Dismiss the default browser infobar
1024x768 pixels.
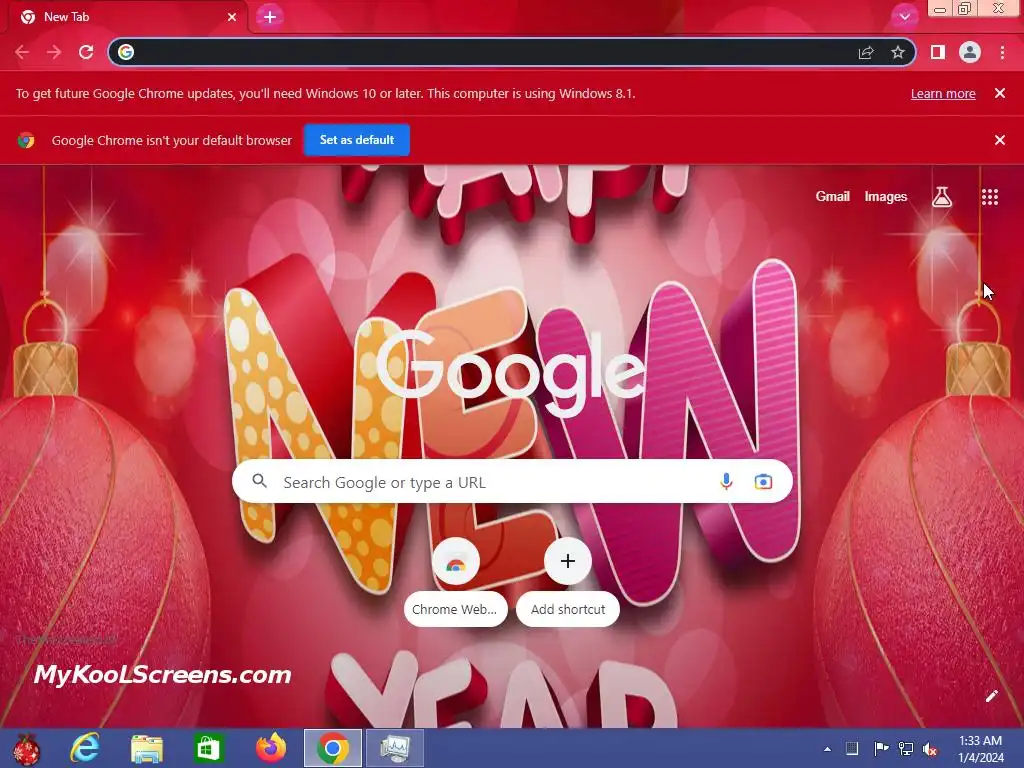[x=1000, y=140]
